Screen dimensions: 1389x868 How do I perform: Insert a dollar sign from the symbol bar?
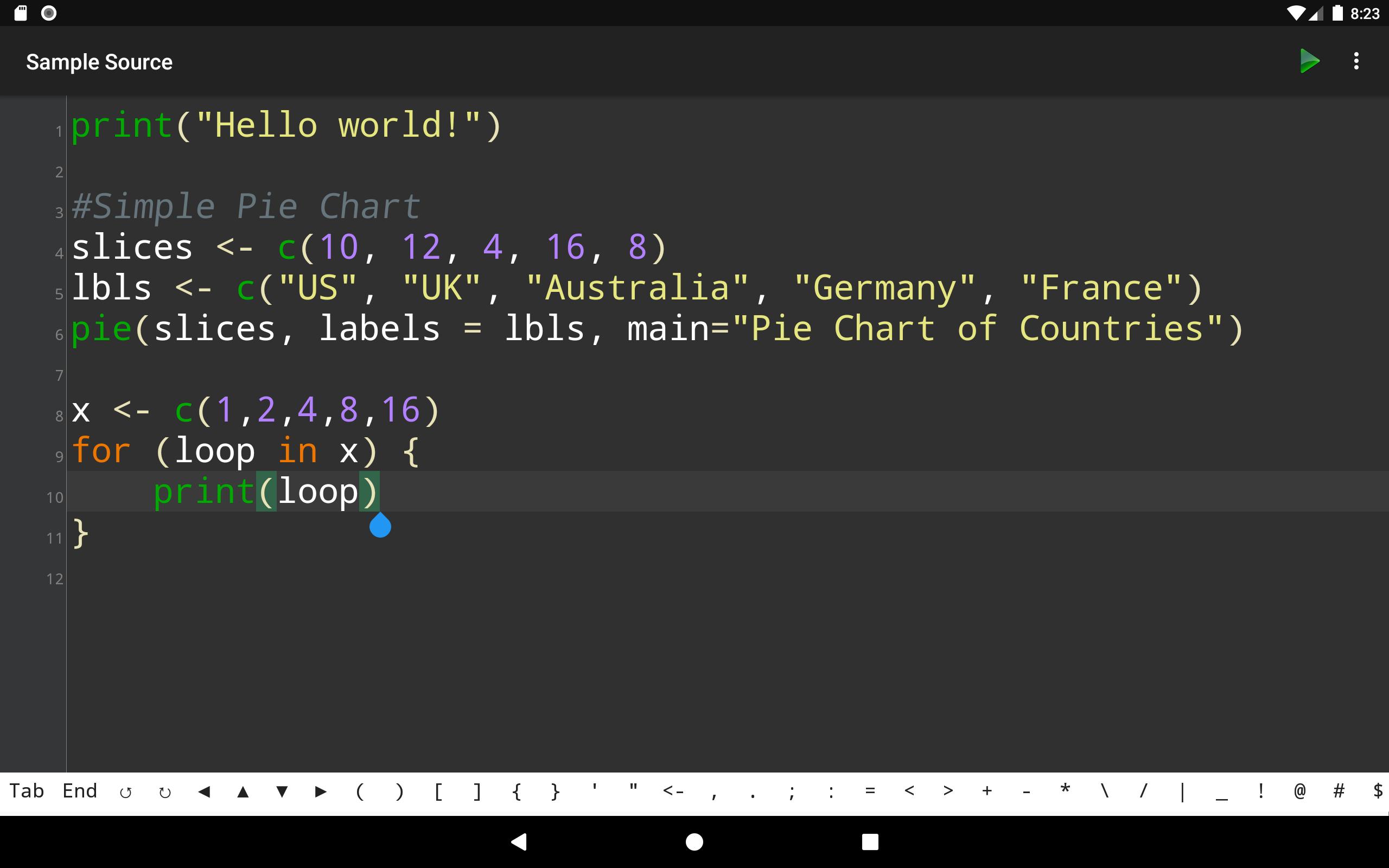(x=1378, y=792)
